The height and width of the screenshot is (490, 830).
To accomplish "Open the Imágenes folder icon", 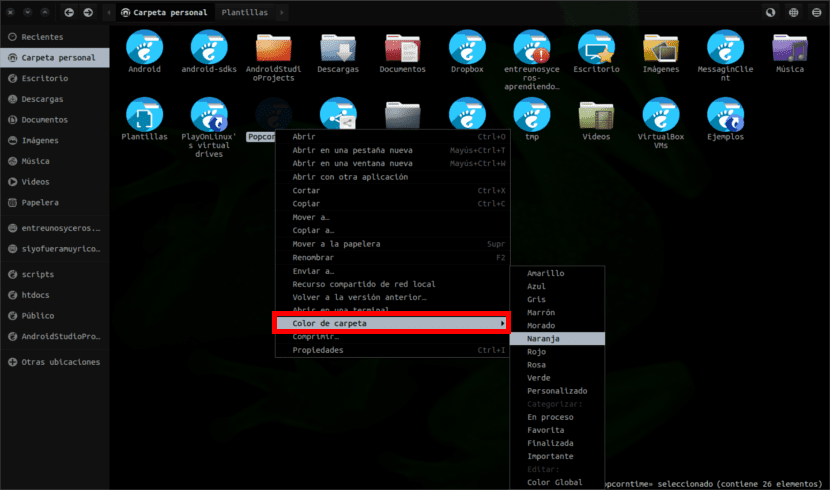I will tap(661, 48).
